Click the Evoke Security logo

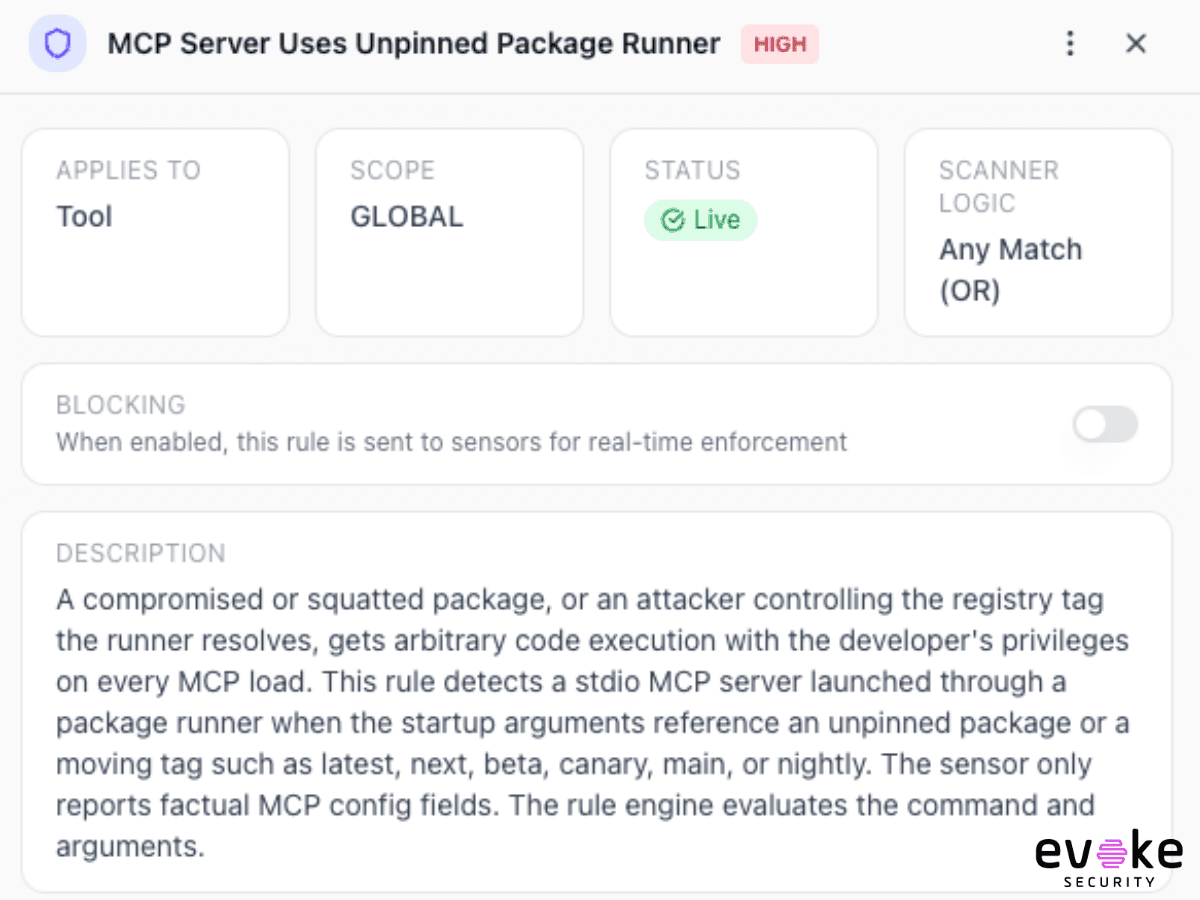pyautogui.click(x=1109, y=859)
